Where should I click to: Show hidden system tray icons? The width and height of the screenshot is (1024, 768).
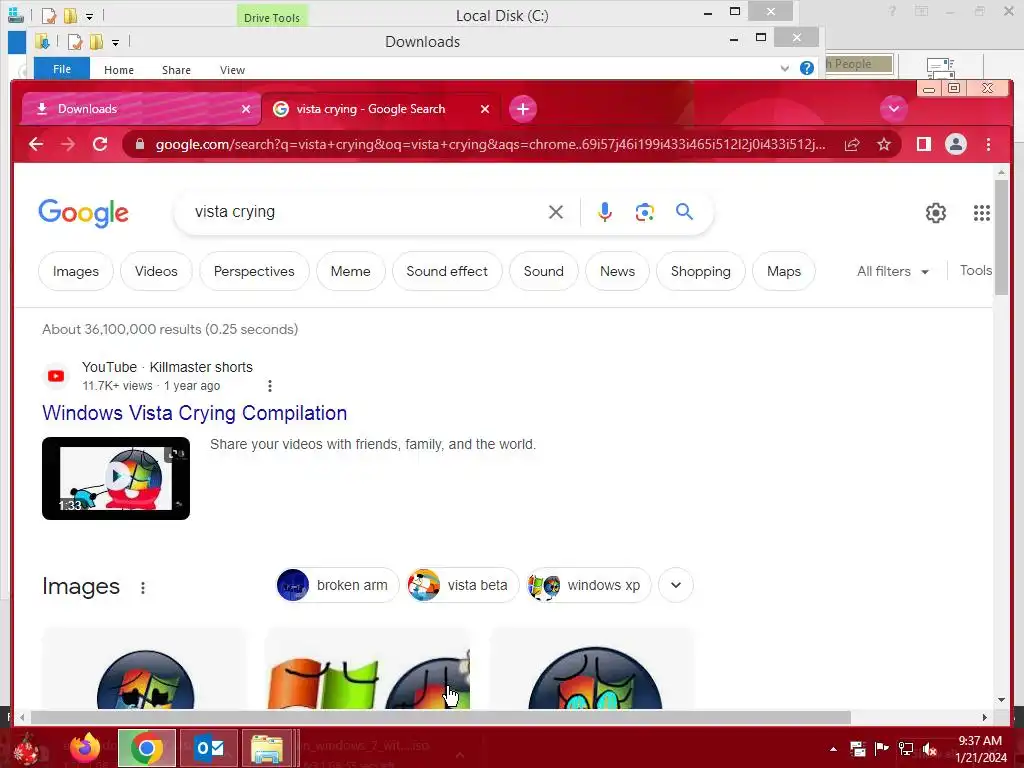[833, 749]
